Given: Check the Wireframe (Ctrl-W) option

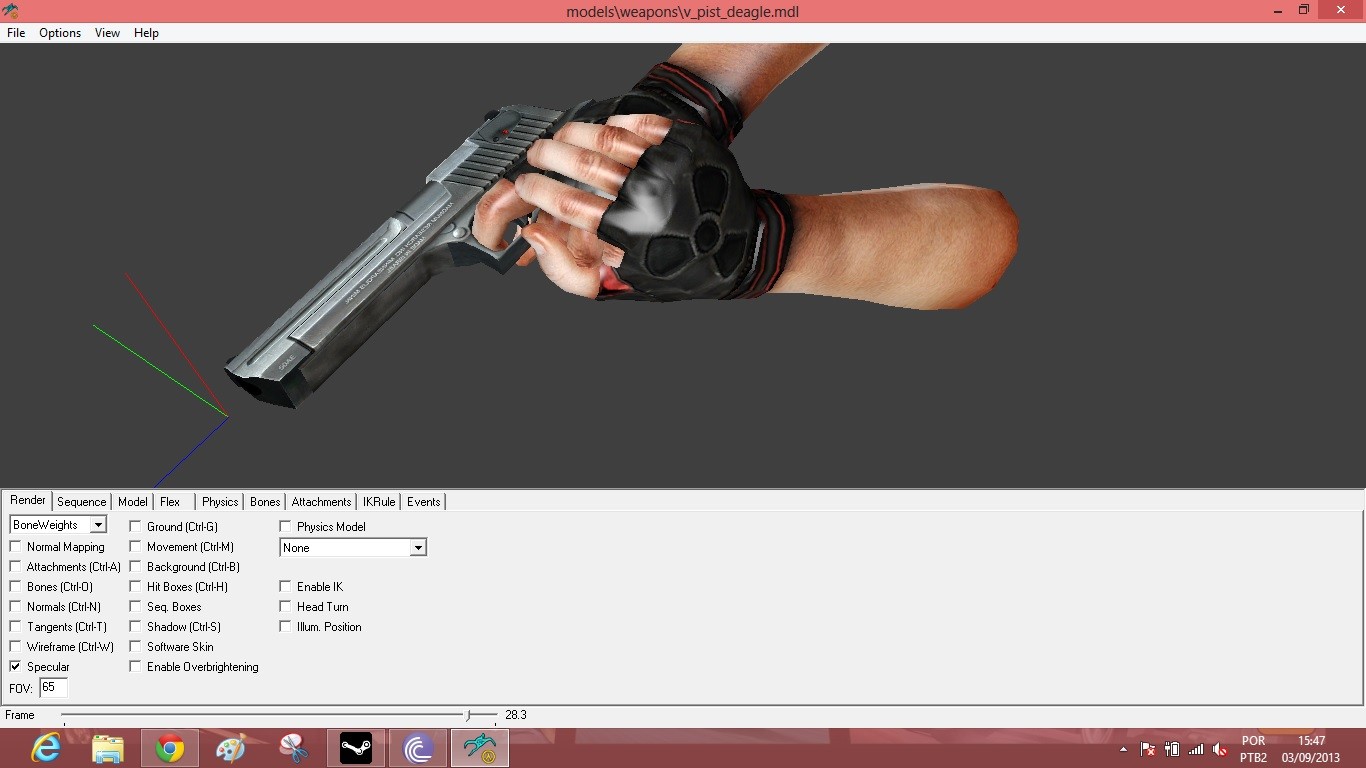Looking at the screenshot, I should (15, 646).
